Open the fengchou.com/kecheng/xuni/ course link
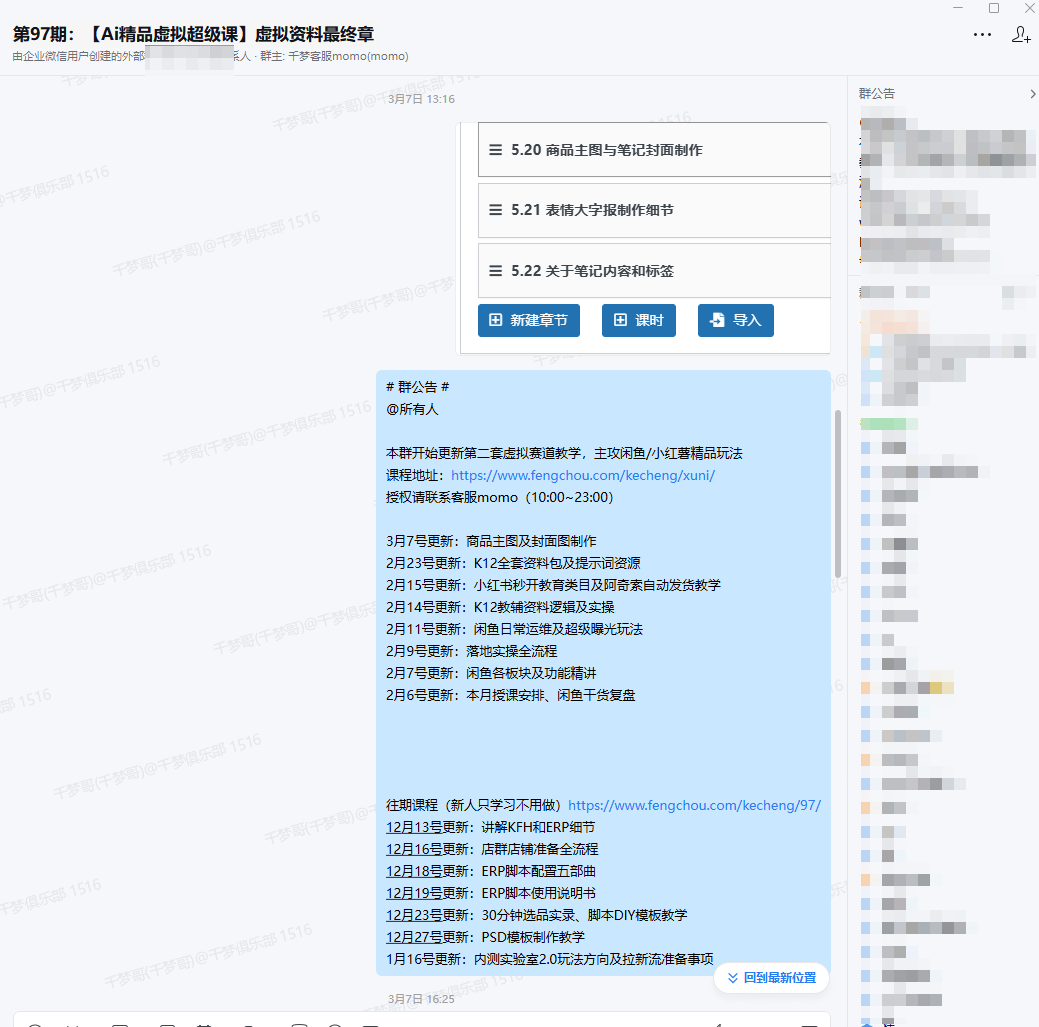1039x1027 pixels. [x=582, y=475]
